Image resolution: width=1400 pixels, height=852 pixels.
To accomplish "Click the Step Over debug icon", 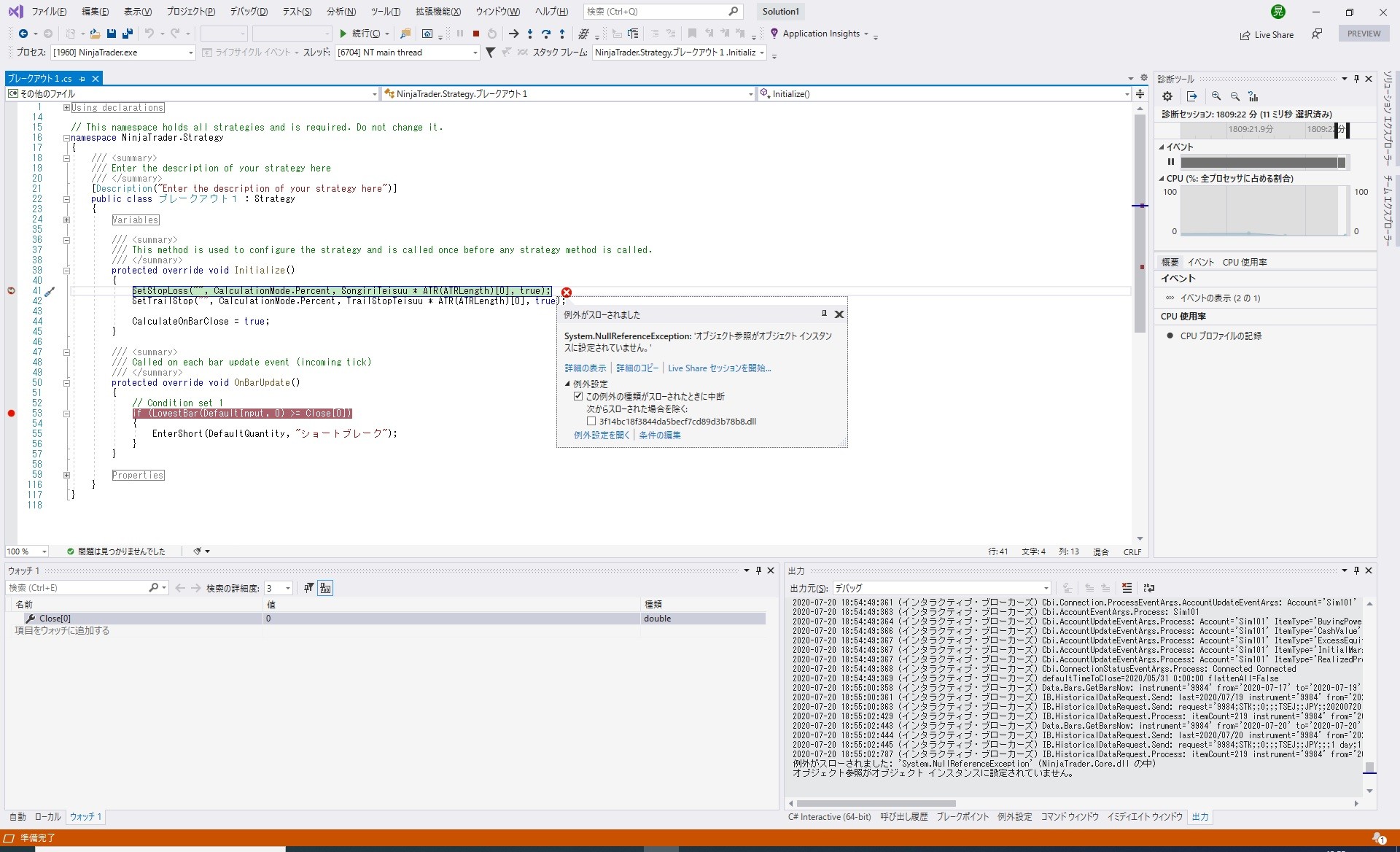I will tap(545, 34).
